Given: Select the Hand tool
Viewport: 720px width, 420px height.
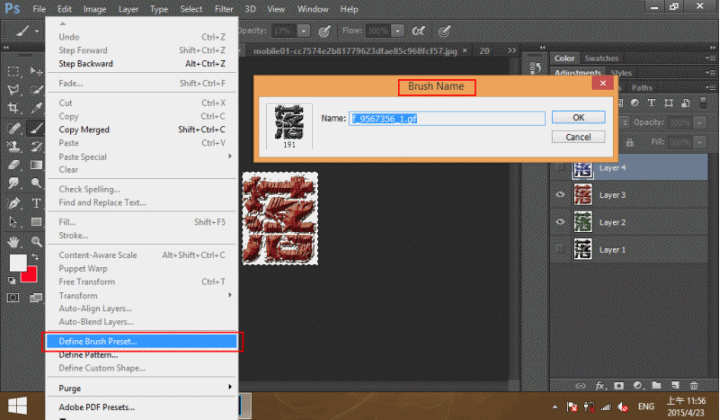Looking at the screenshot, I should point(13,241).
